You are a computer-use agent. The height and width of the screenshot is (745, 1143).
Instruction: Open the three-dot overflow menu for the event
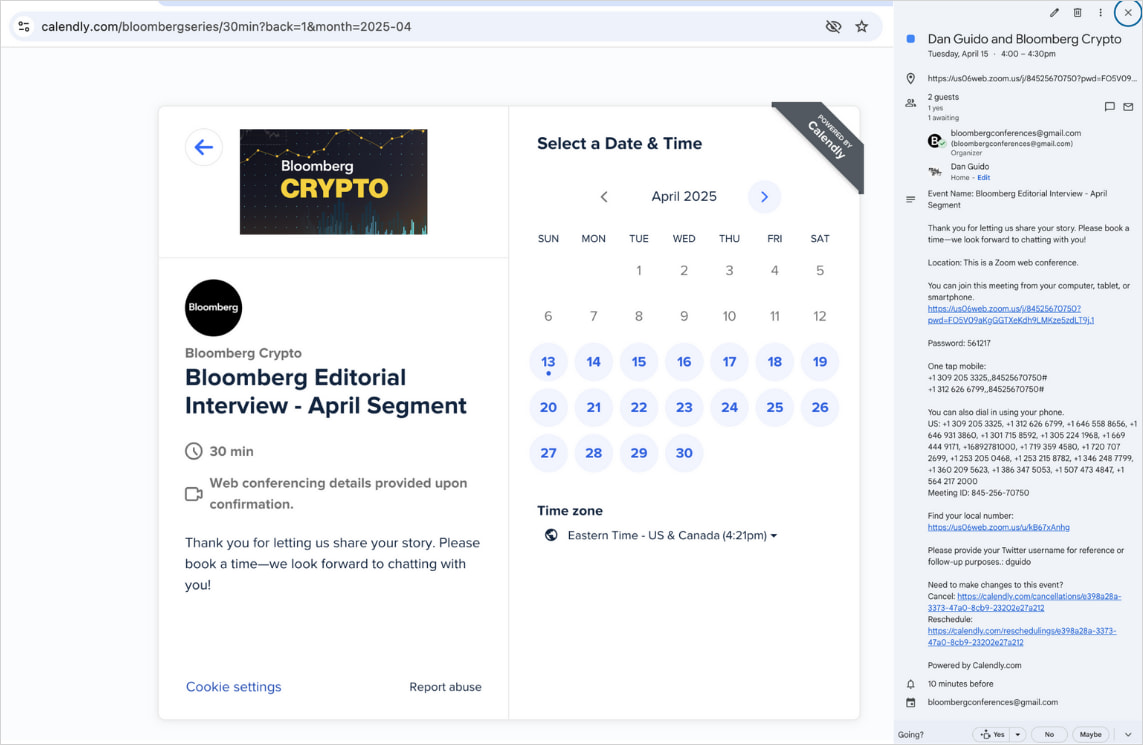click(1100, 12)
